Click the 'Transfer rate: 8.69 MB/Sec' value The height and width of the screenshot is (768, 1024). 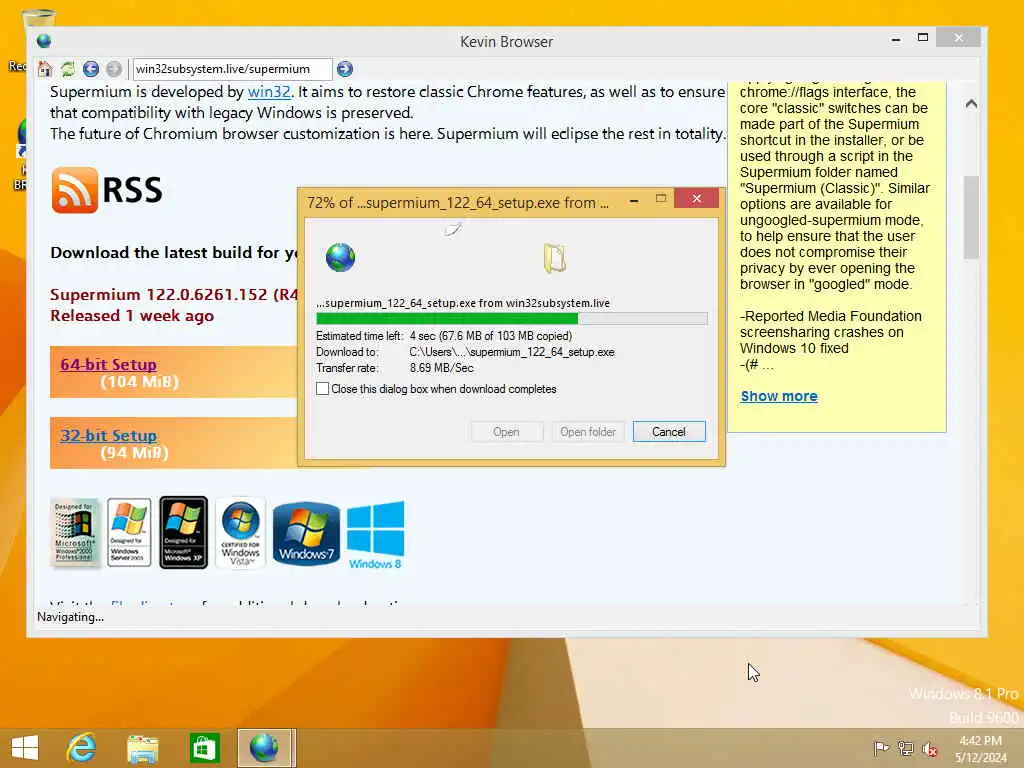click(441, 368)
